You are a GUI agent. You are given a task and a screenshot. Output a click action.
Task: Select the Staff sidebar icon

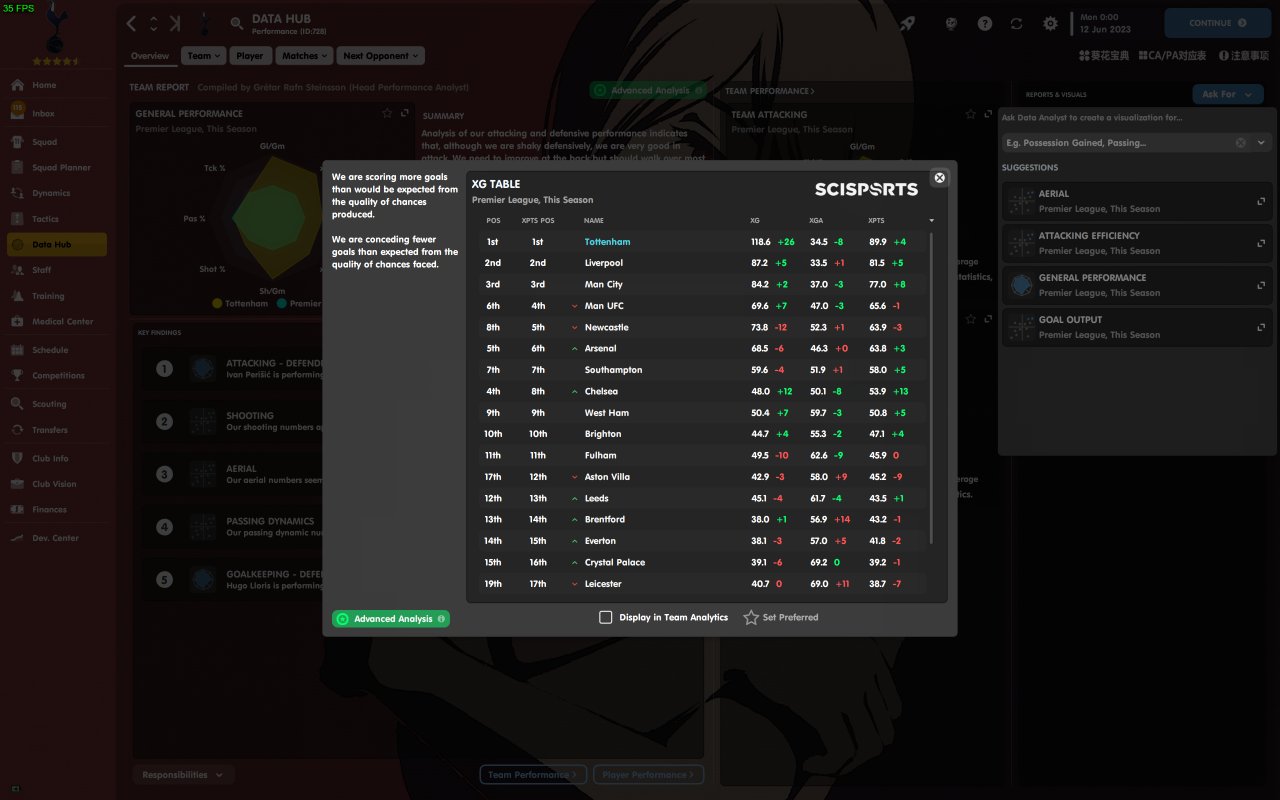point(17,270)
